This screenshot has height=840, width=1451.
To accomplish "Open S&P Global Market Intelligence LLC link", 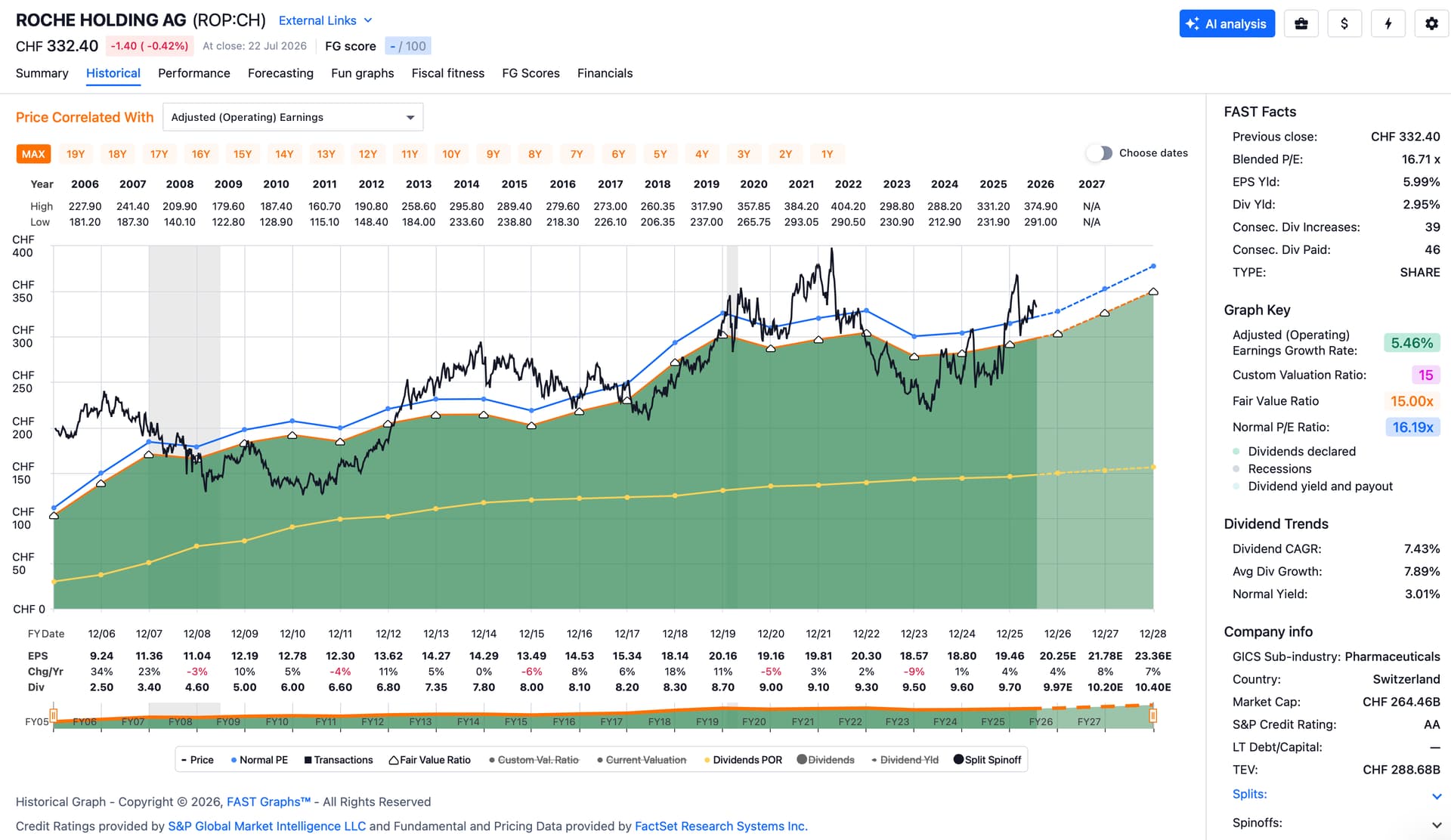I will coord(267,826).
